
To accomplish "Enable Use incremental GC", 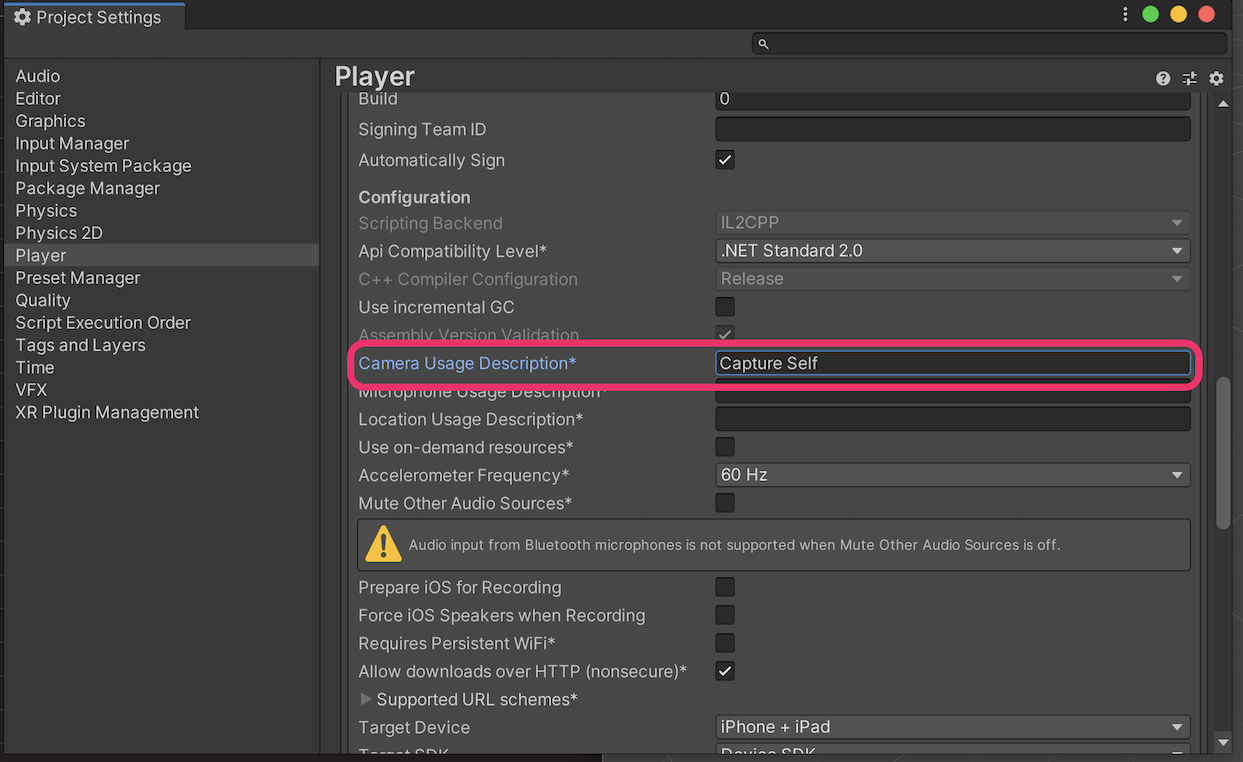I will (x=724, y=307).
